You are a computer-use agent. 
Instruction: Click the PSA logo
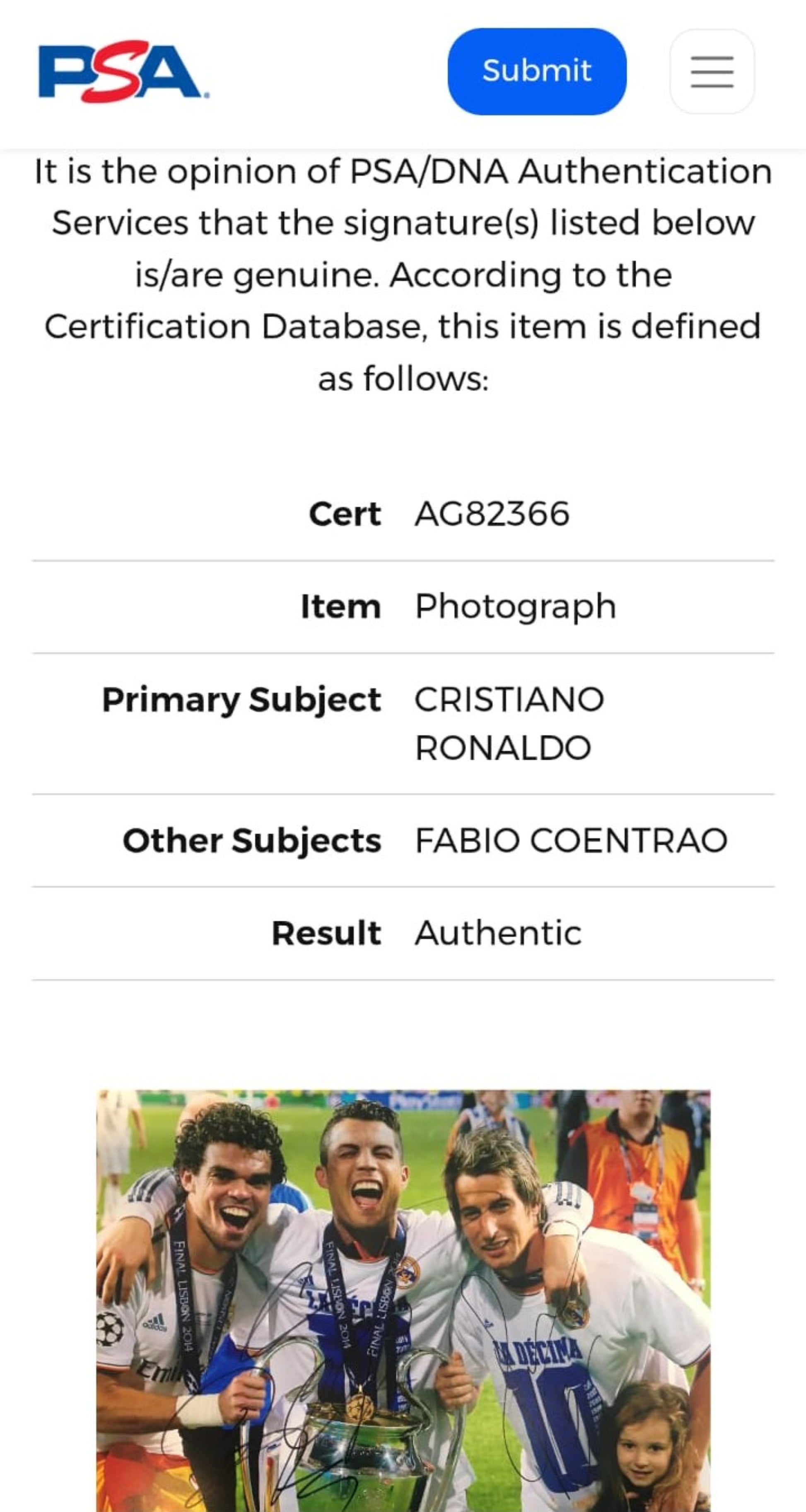pyautogui.click(x=123, y=71)
